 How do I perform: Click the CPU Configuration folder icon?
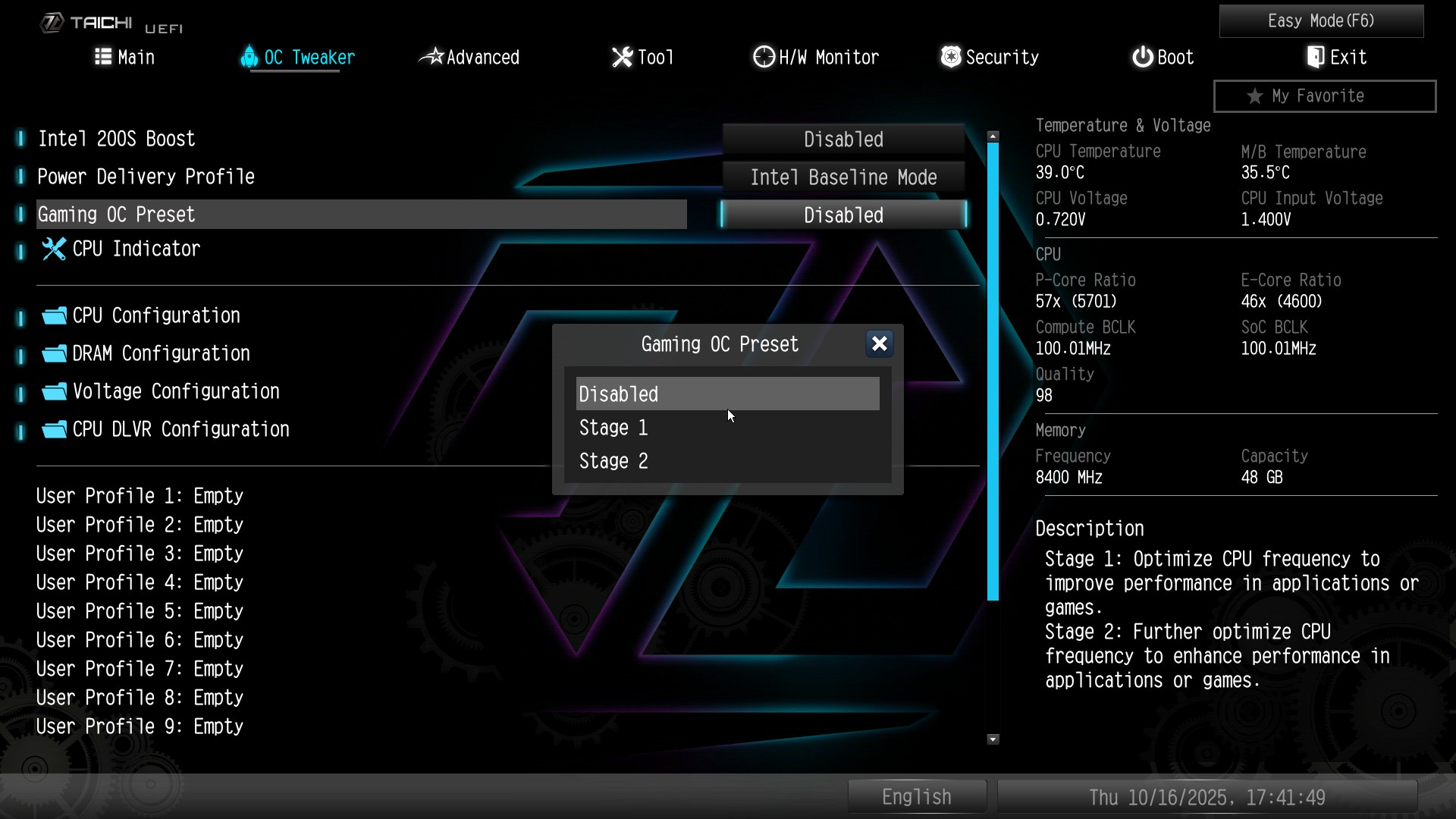click(54, 315)
